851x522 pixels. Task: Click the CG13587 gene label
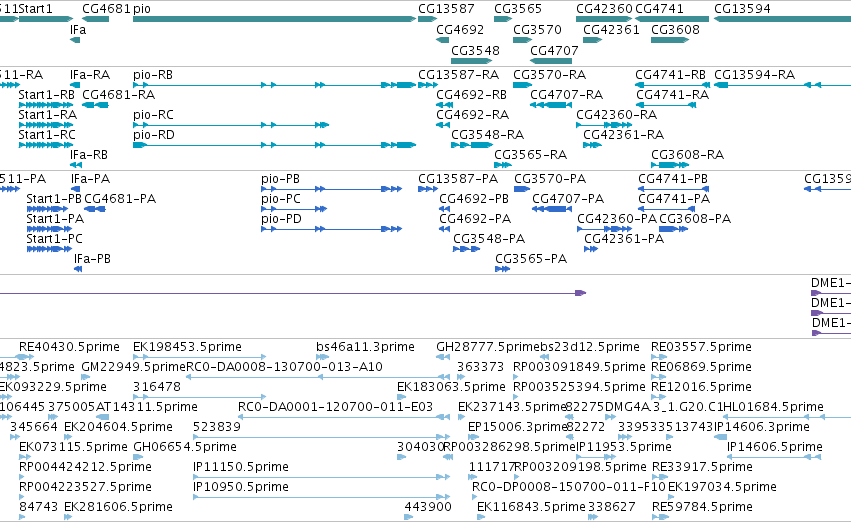pos(446,9)
